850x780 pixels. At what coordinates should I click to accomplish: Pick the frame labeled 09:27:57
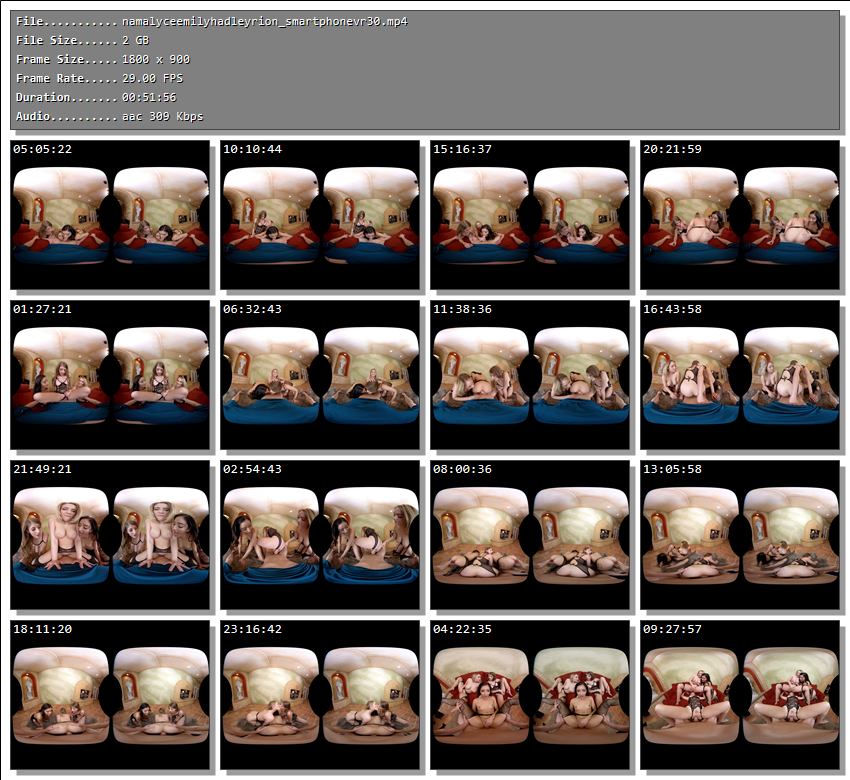(x=740, y=695)
